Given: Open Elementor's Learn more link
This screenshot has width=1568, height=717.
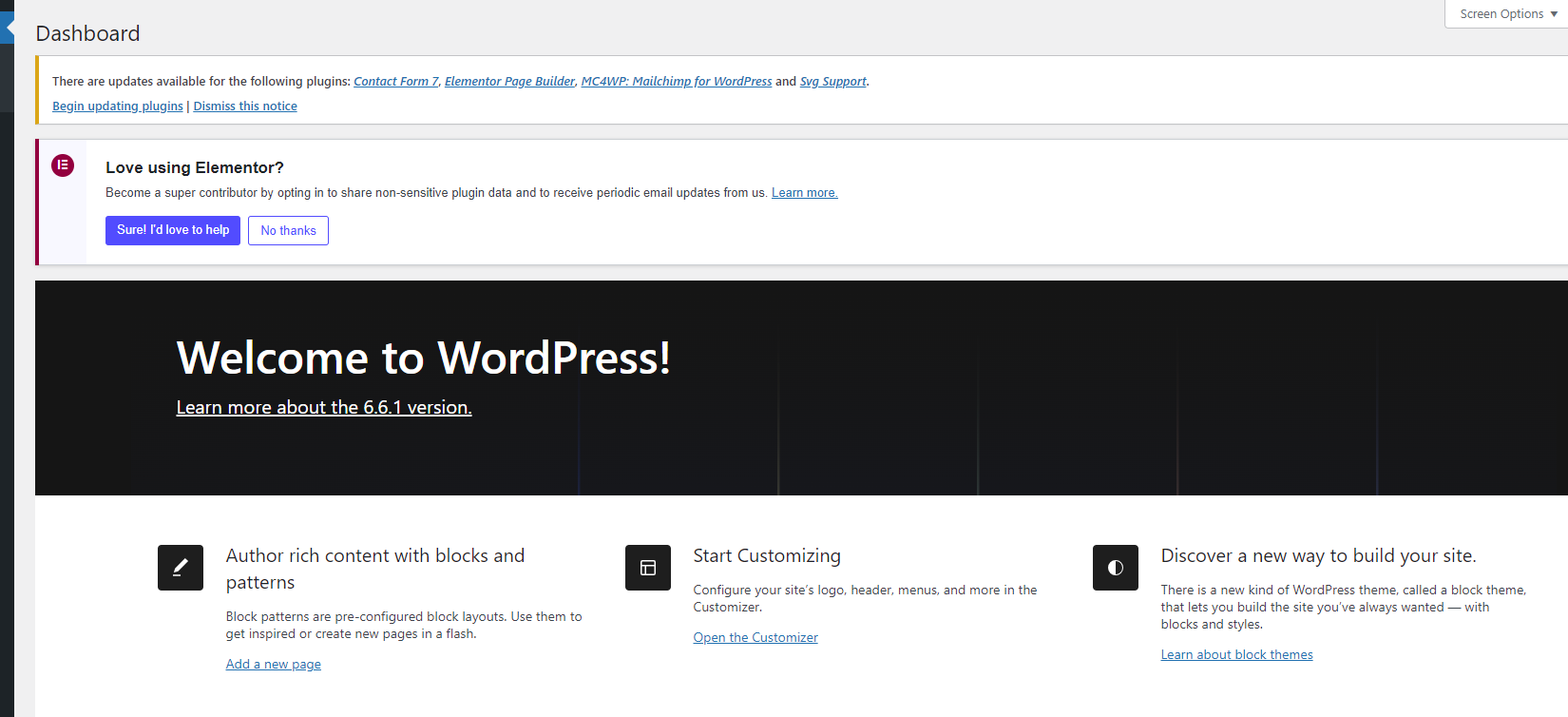Looking at the screenshot, I should point(805,193).
